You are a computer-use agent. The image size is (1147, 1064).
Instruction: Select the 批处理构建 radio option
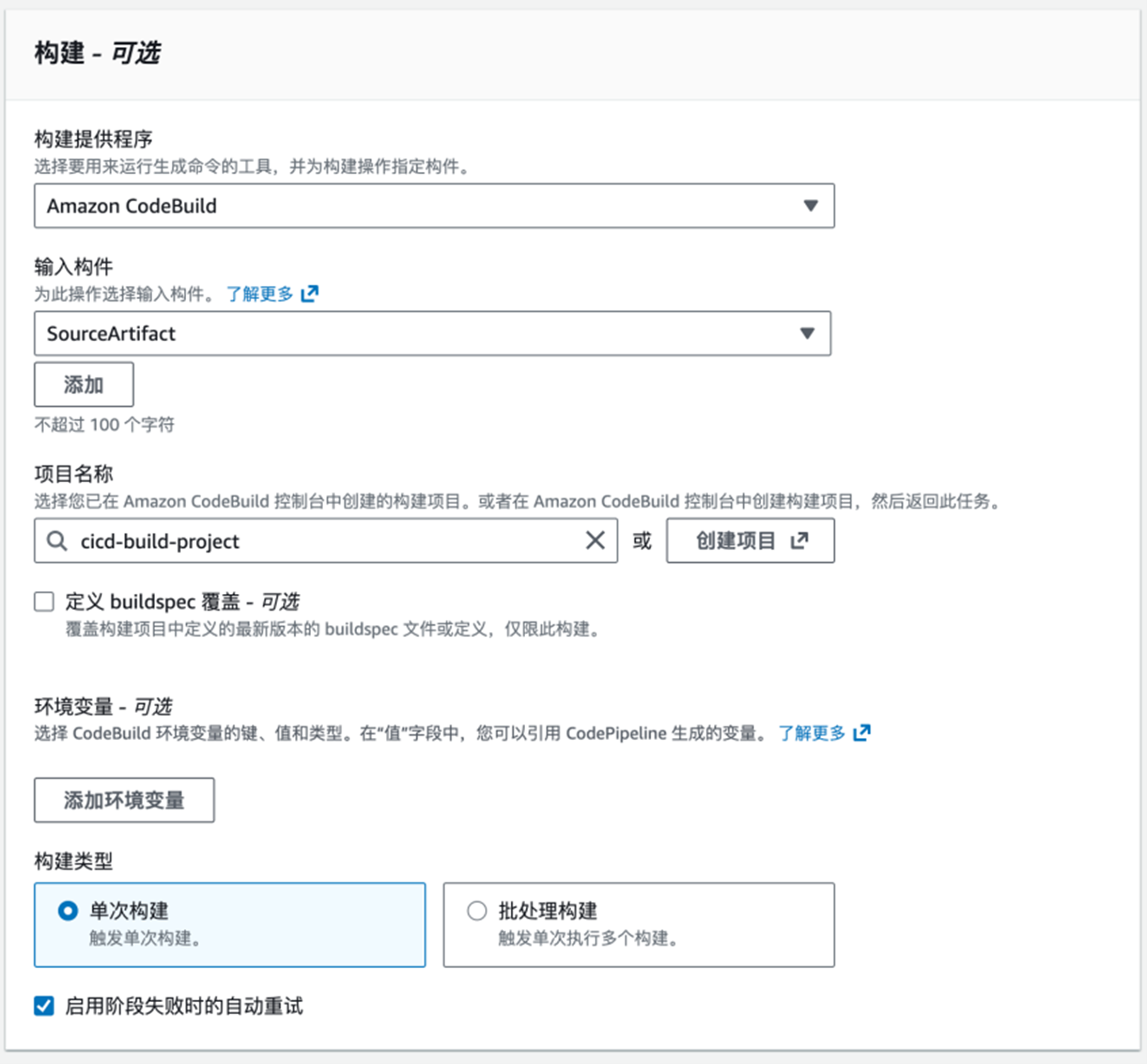(477, 910)
